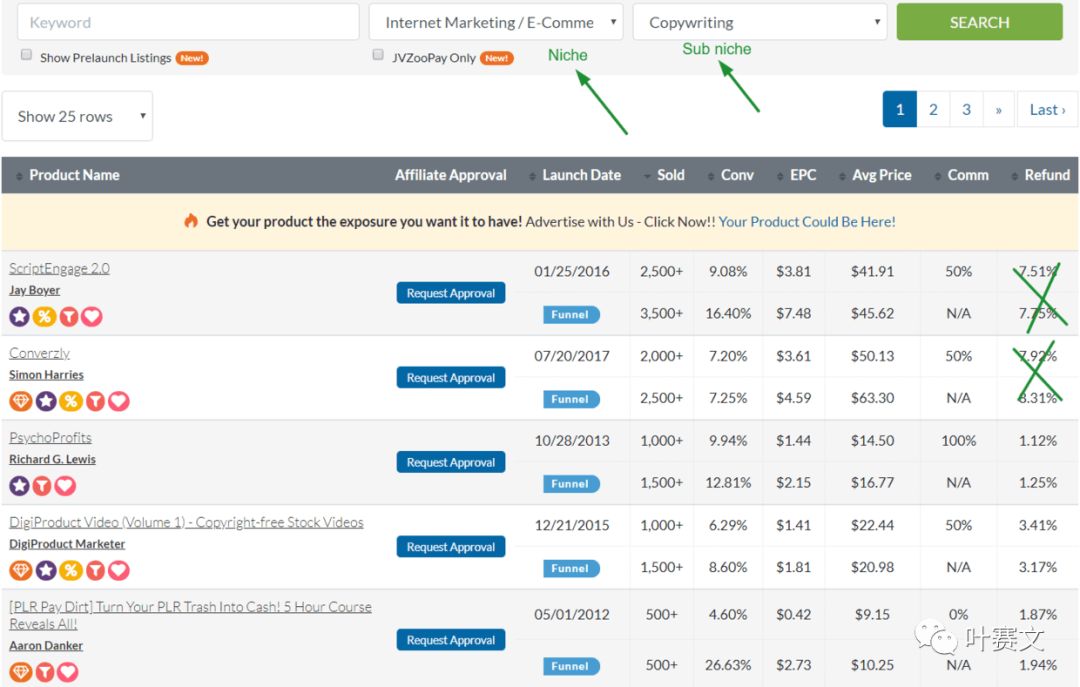Image resolution: width=1080 pixels, height=687 pixels.
Task: Click Your Product Could Be Here! link
Action: (x=807, y=222)
